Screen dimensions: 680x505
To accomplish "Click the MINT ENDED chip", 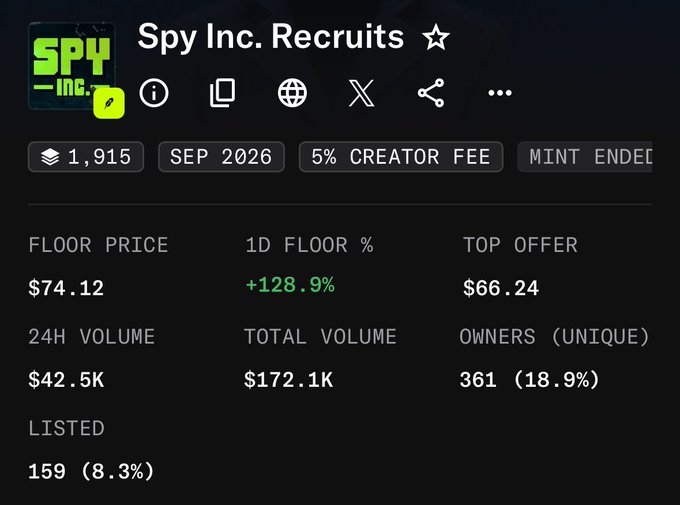I will coord(585,157).
